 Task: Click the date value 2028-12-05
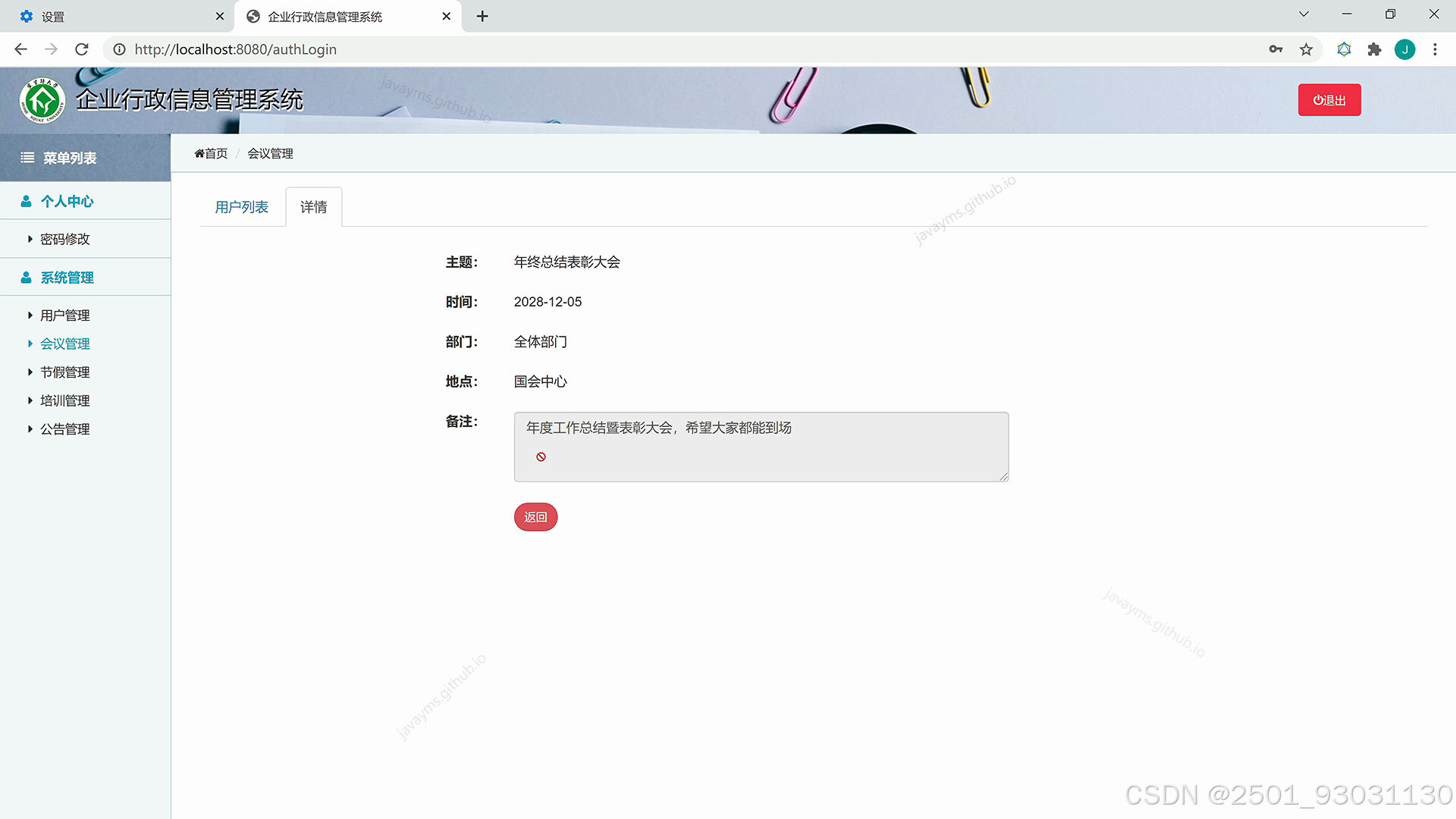[x=548, y=302]
